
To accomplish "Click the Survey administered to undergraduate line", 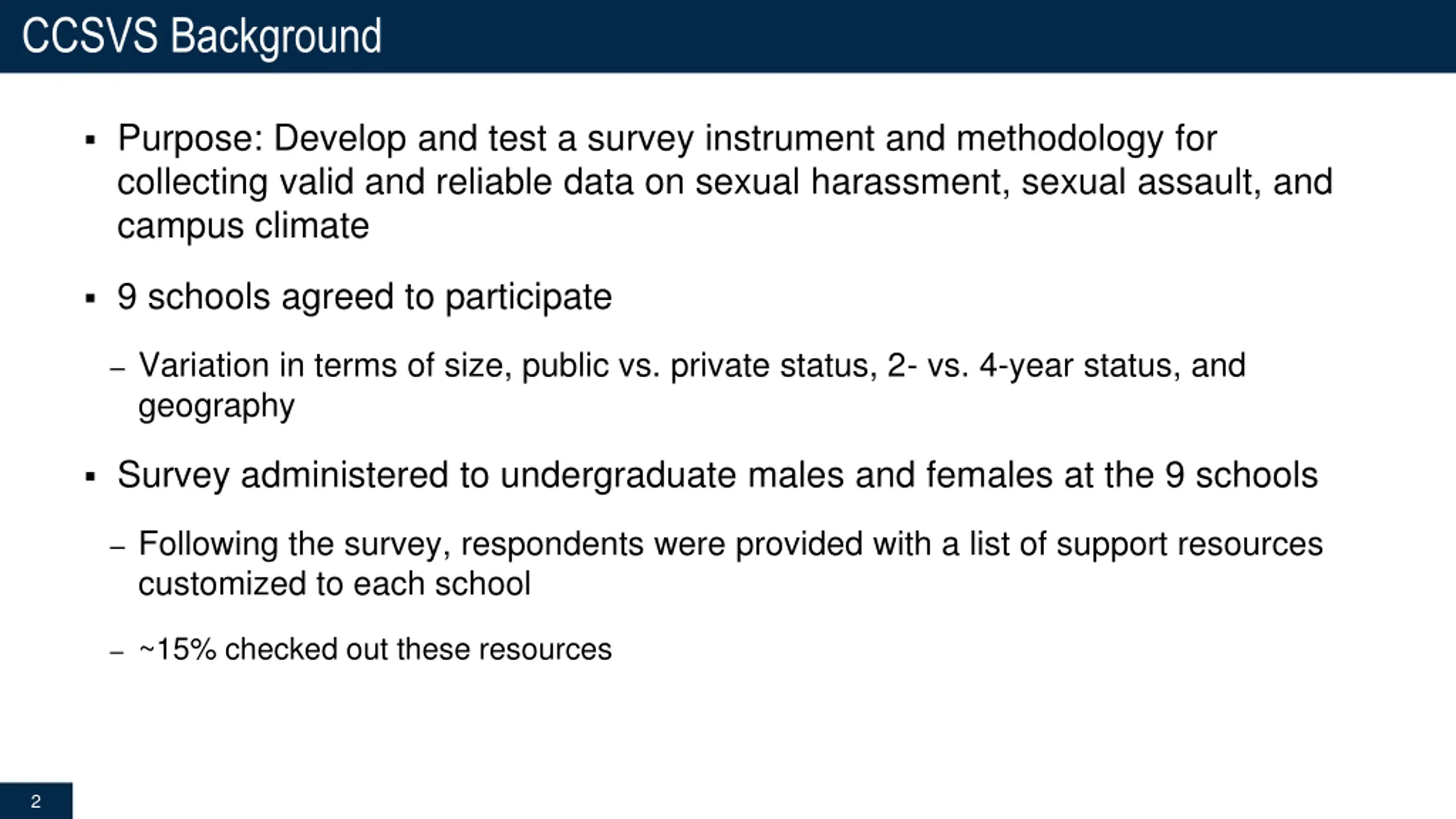I will pyautogui.click(x=717, y=475).
